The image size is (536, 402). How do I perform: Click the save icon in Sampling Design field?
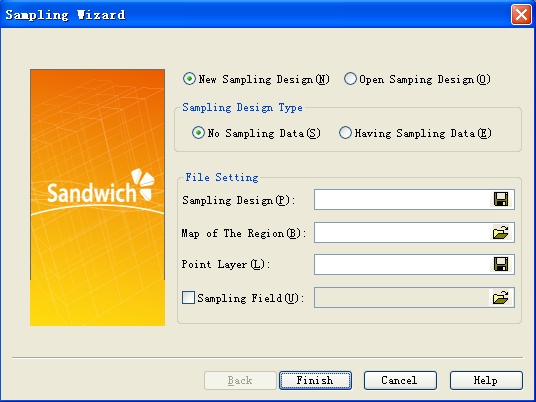point(501,199)
